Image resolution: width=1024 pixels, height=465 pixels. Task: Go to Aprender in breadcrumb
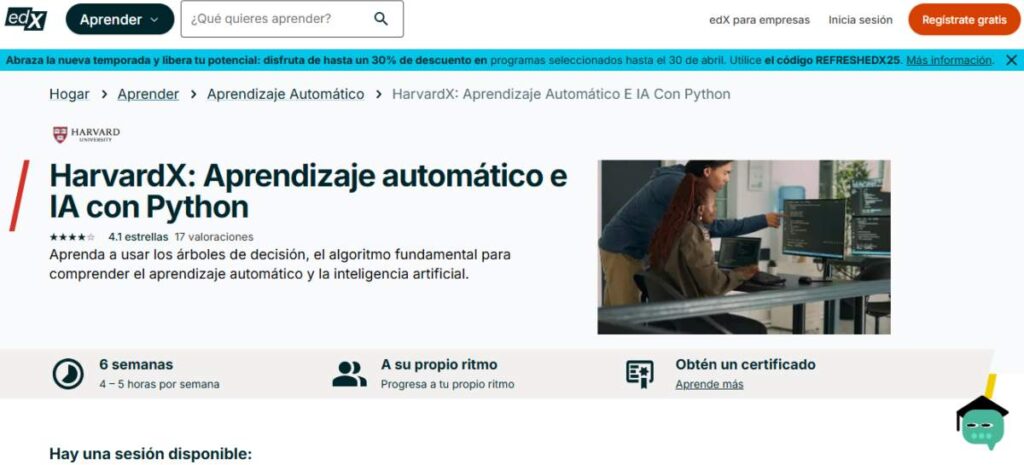click(x=148, y=94)
